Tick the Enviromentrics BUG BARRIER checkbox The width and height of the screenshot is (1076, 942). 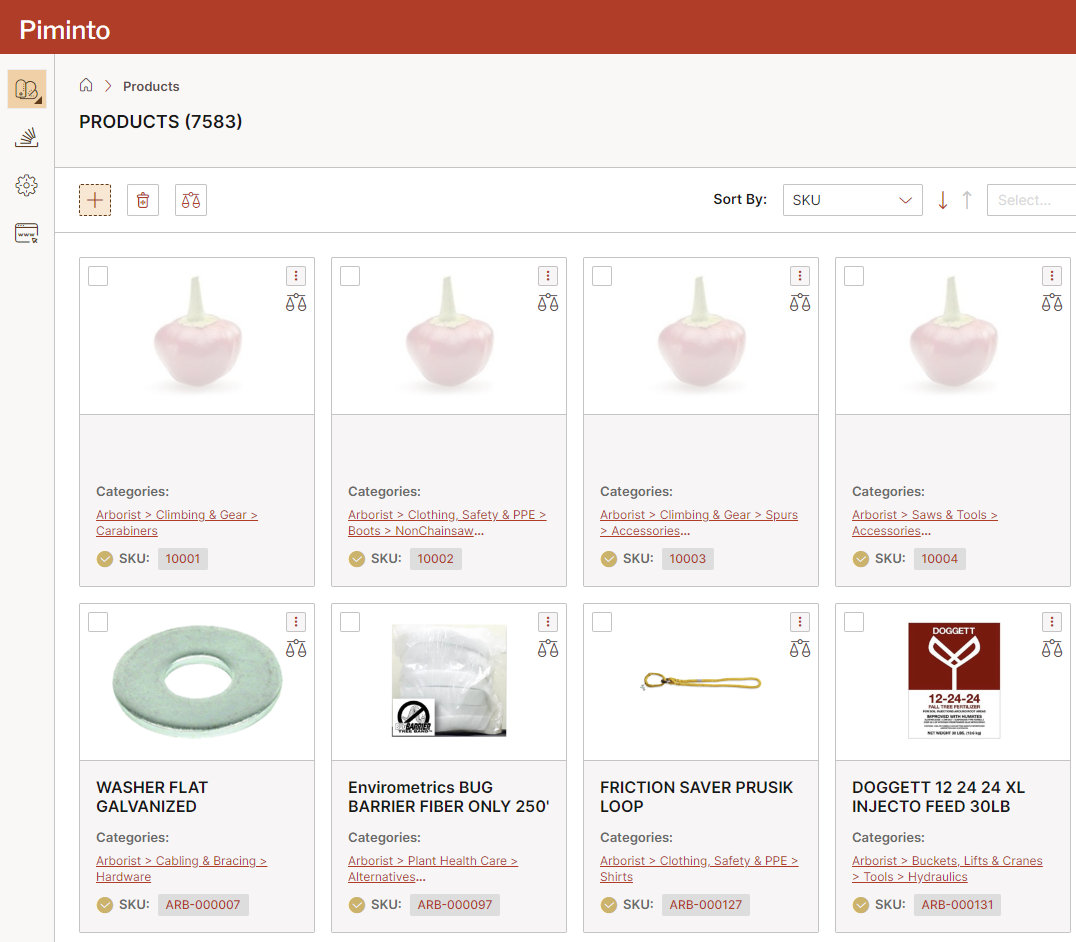tap(350, 622)
